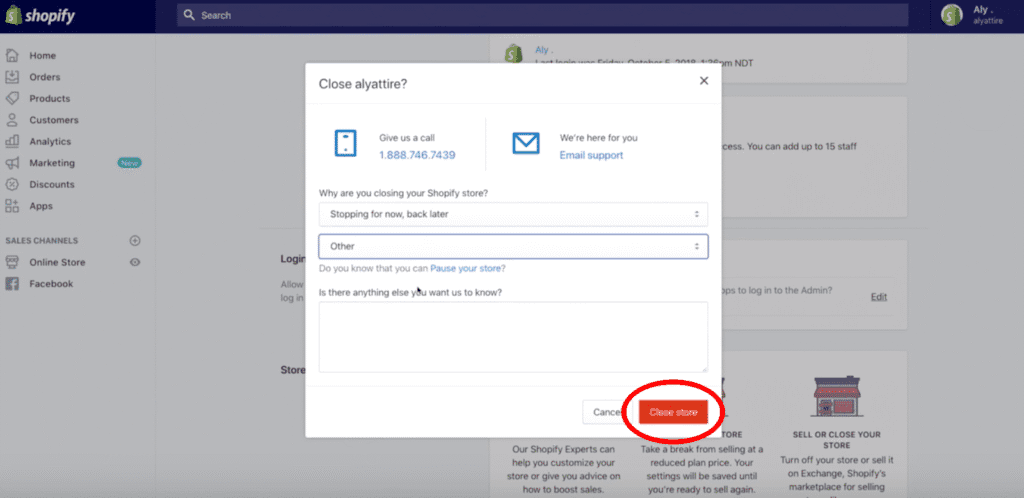The width and height of the screenshot is (1024, 498).
Task: Open the Analytics menu item
Action: click(50, 142)
